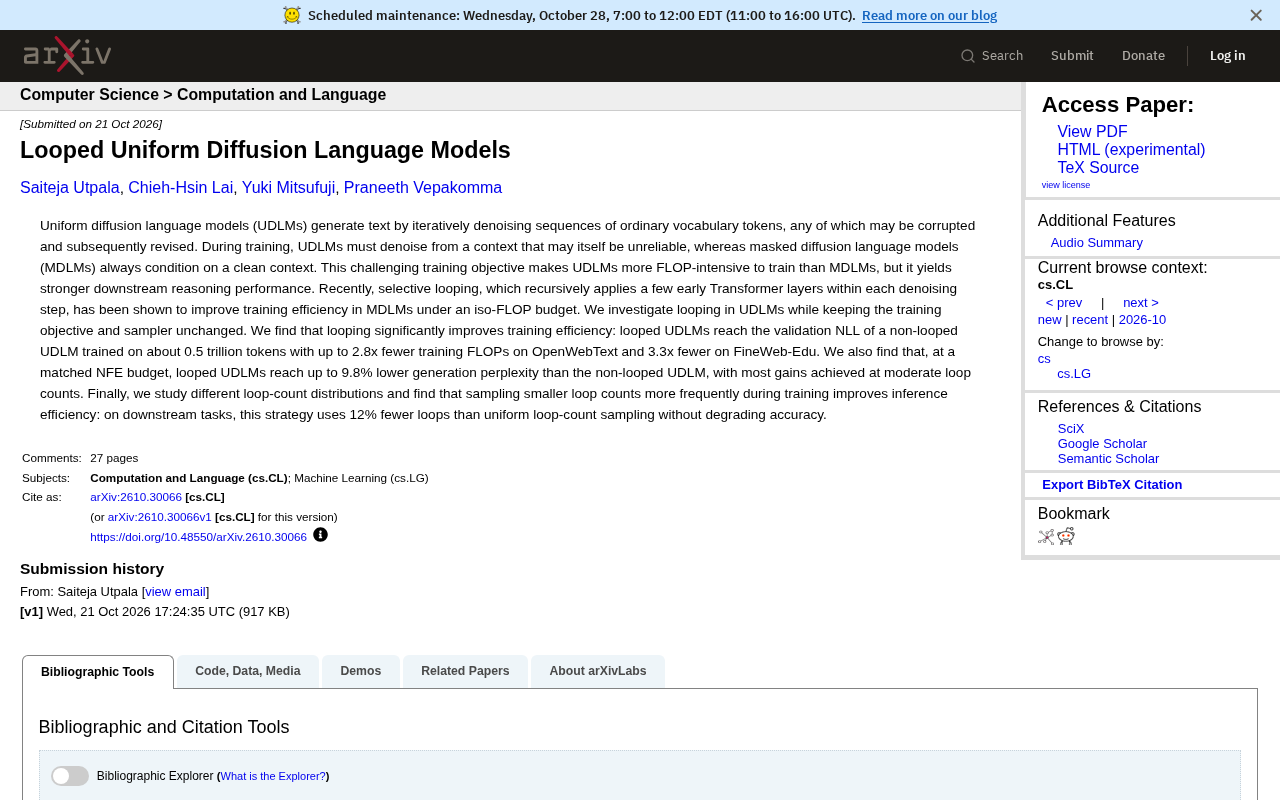Click the DOI info icon
Image resolution: width=1280 pixels, height=800 pixels.
[320, 535]
